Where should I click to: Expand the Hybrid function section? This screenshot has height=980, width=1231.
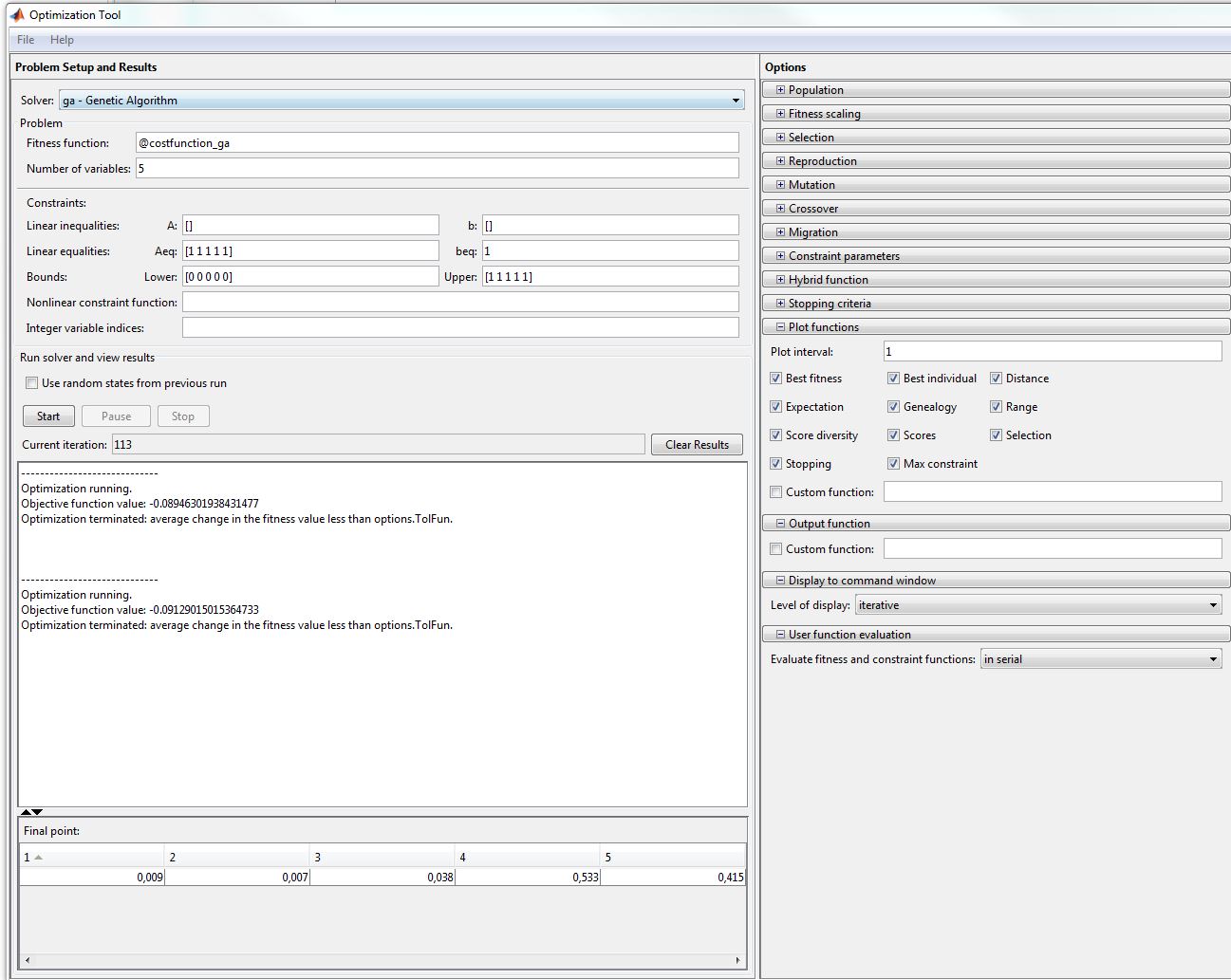tap(781, 280)
